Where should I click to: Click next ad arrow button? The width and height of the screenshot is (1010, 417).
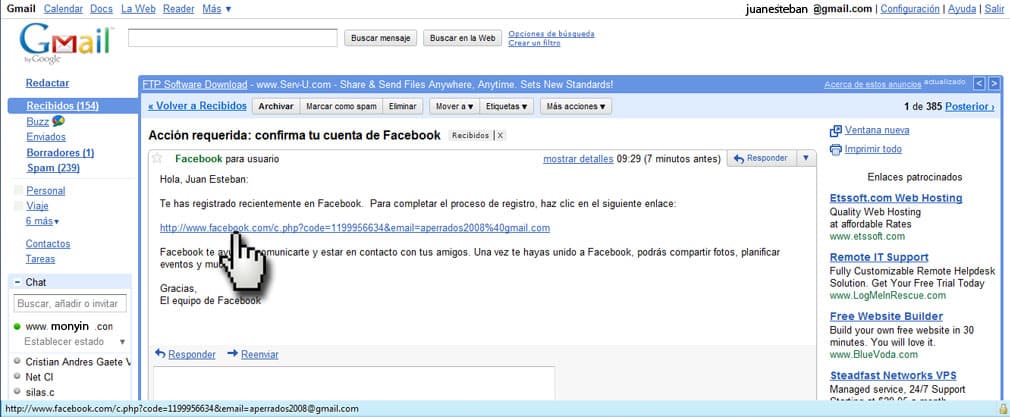click(995, 84)
